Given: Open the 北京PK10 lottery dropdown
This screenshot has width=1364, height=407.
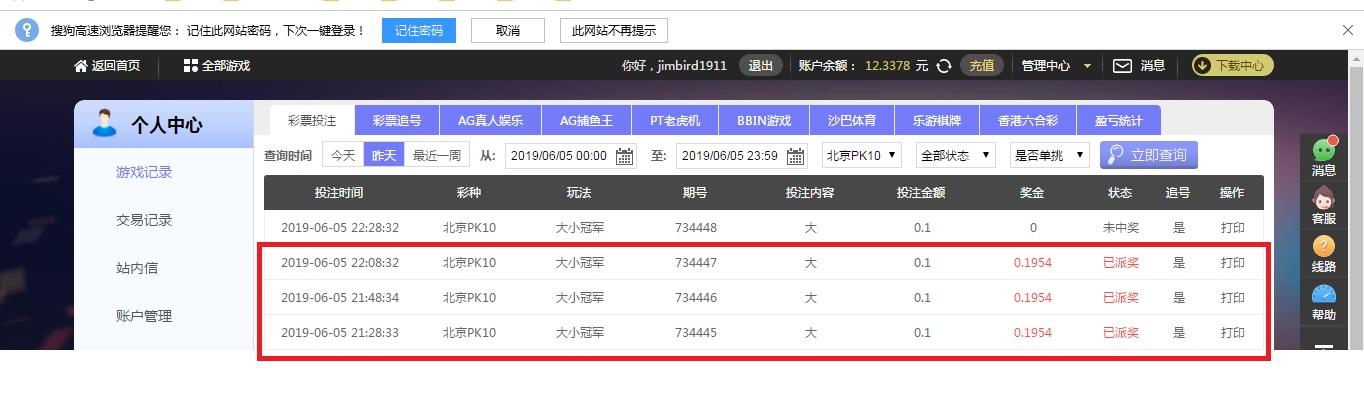Looking at the screenshot, I should (862, 156).
